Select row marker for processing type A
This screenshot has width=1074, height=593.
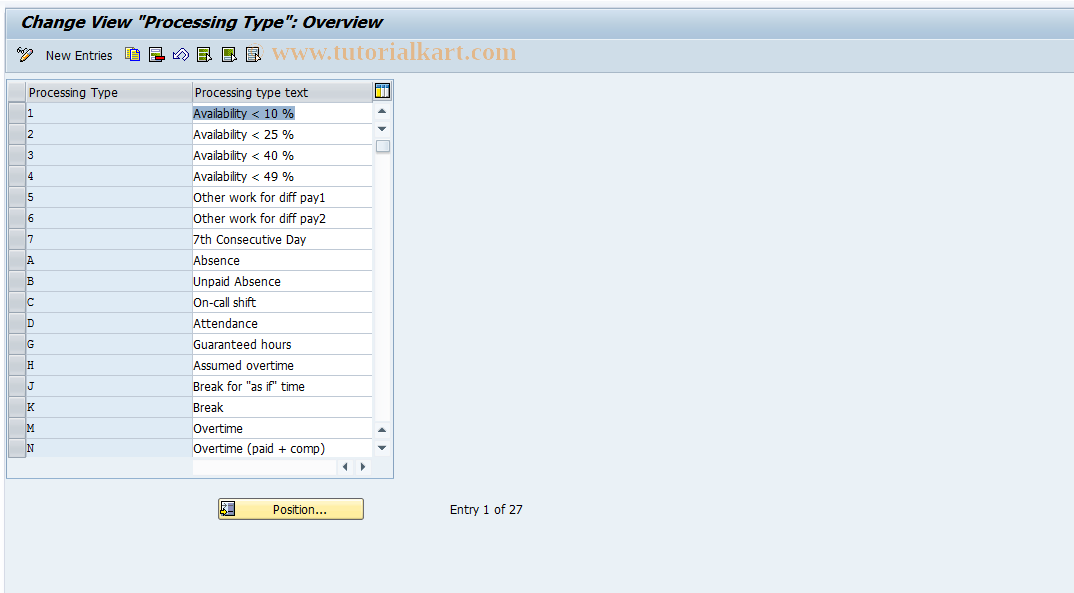[x=17, y=260]
